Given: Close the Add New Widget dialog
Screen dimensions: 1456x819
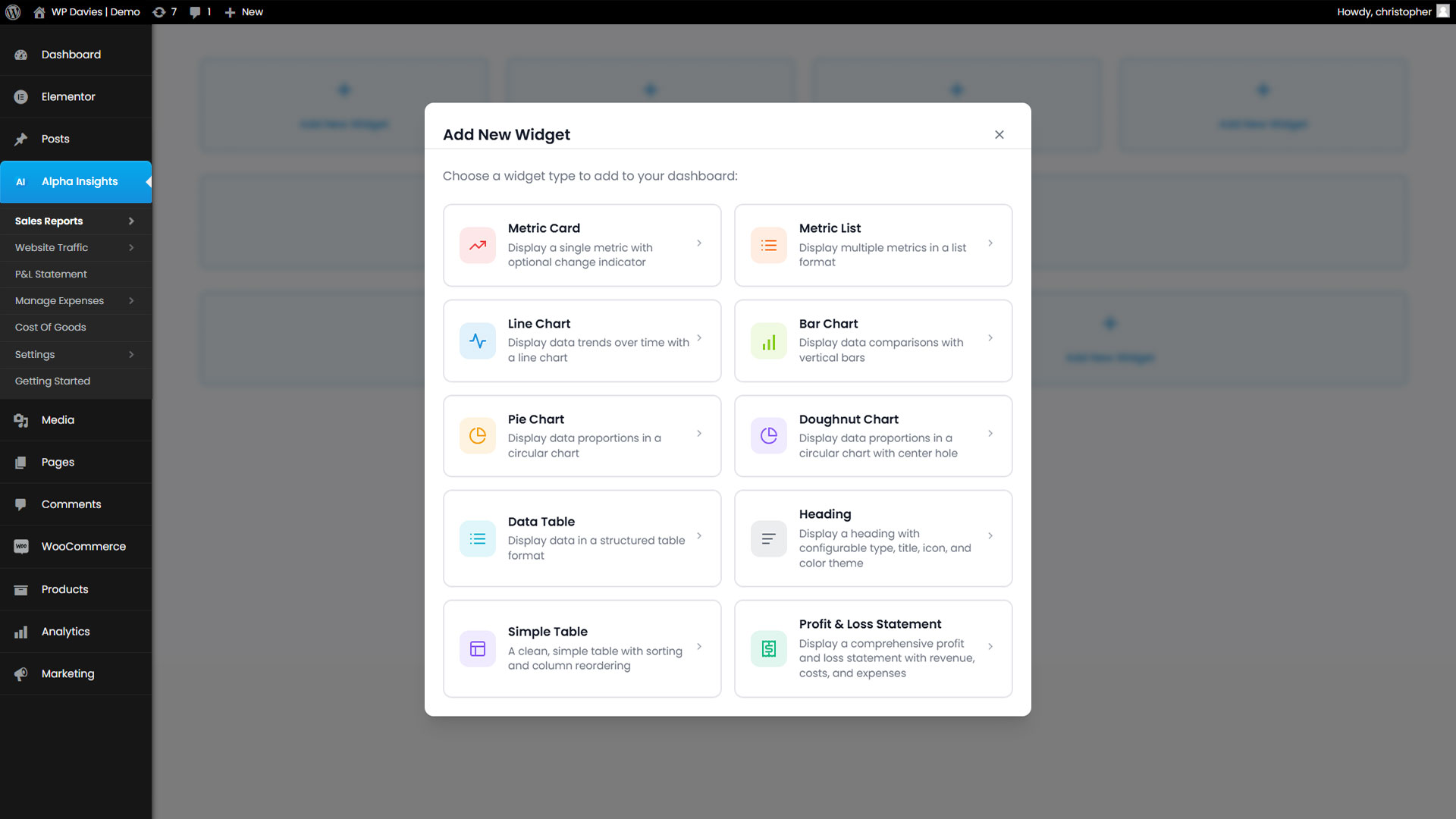Looking at the screenshot, I should coord(999,134).
